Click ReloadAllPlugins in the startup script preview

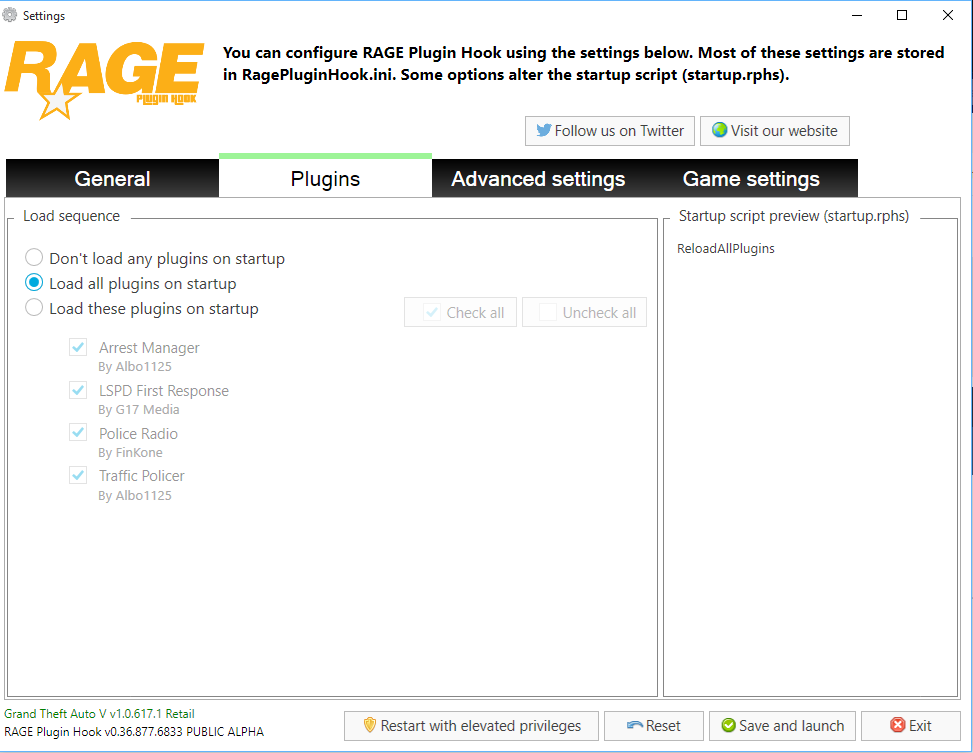point(725,248)
